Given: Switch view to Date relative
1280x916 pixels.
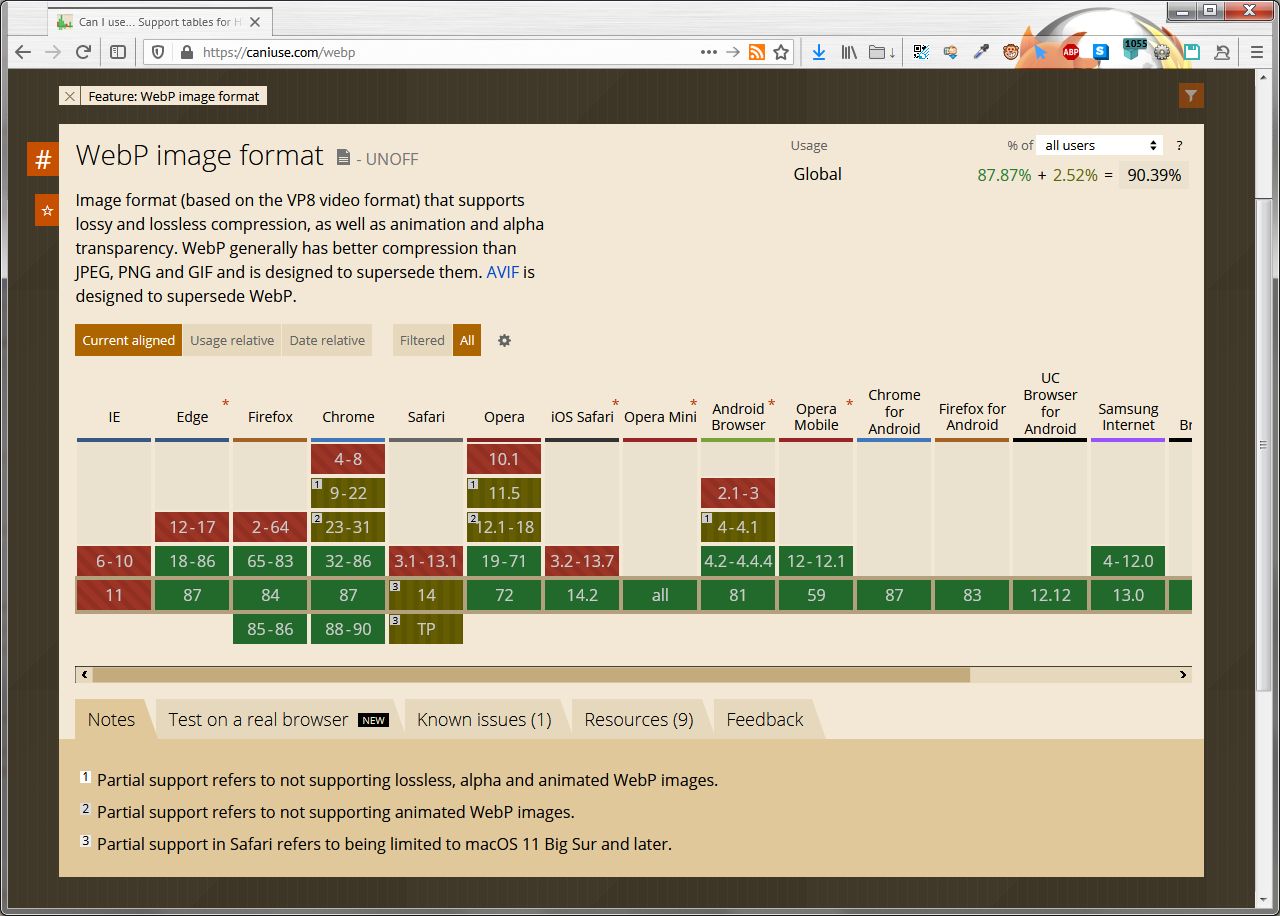Looking at the screenshot, I should 327,340.
